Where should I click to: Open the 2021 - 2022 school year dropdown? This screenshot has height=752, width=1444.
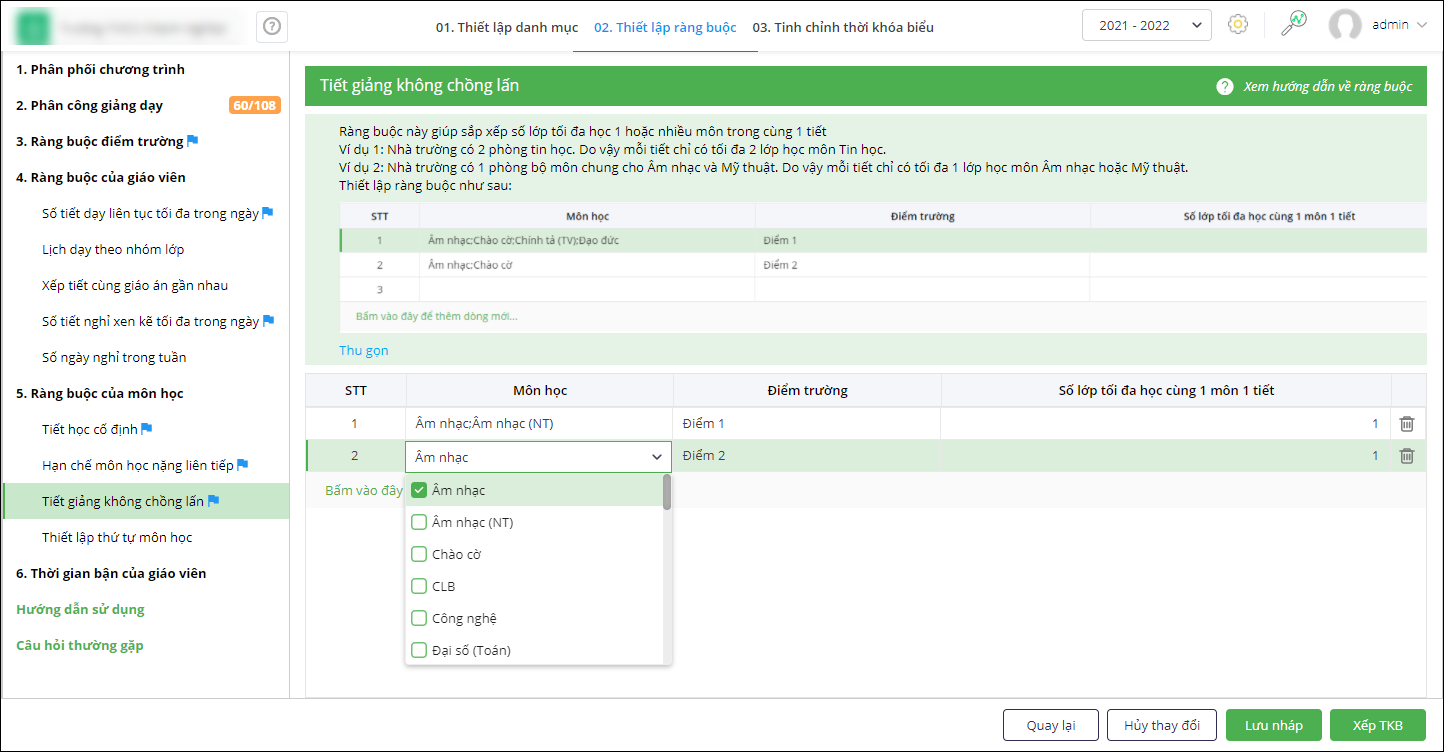coord(1146,25)
